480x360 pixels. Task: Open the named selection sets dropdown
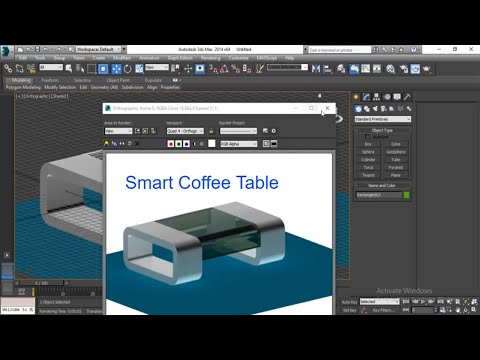click(x=287, y=67)
